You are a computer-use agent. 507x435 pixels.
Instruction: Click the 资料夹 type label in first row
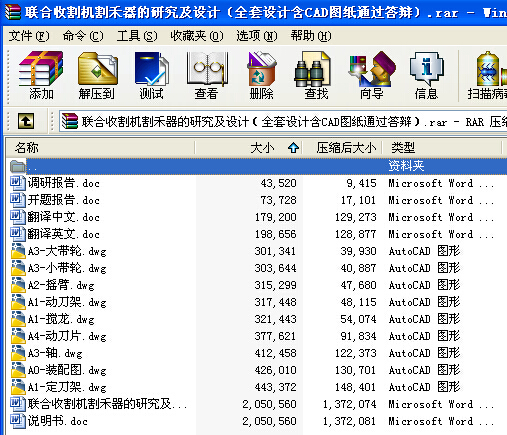406,166
